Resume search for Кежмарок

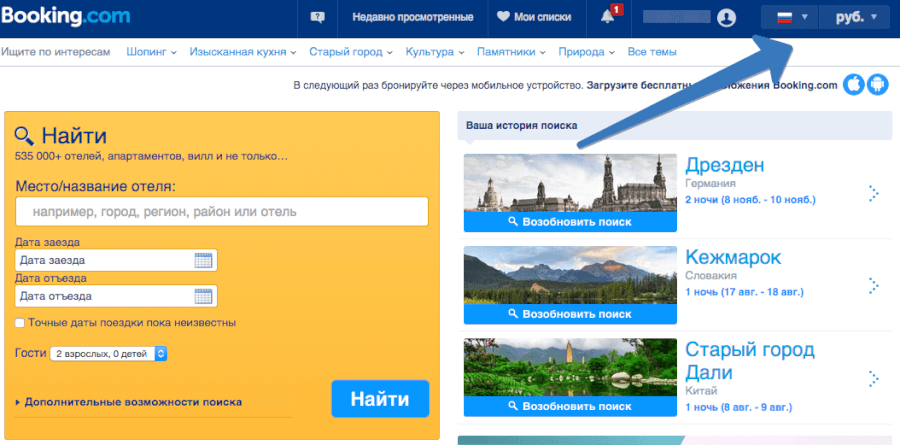pyautogui.click(x=569, y=313)
